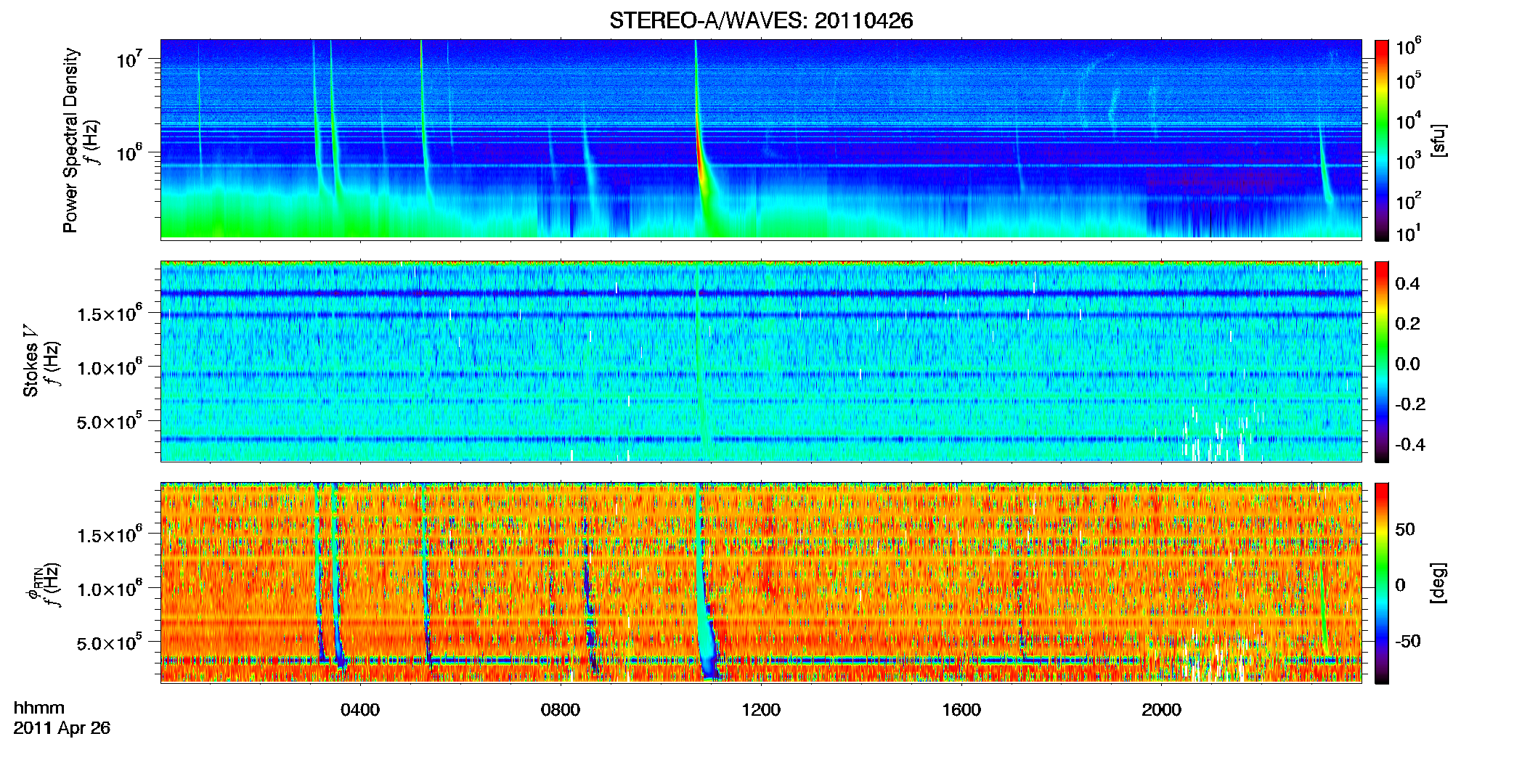Click the 1200 time axis label
Image resolution: width=1522 pixels, height=784 pixels.
pyautogui.click(x=761, y=710)
